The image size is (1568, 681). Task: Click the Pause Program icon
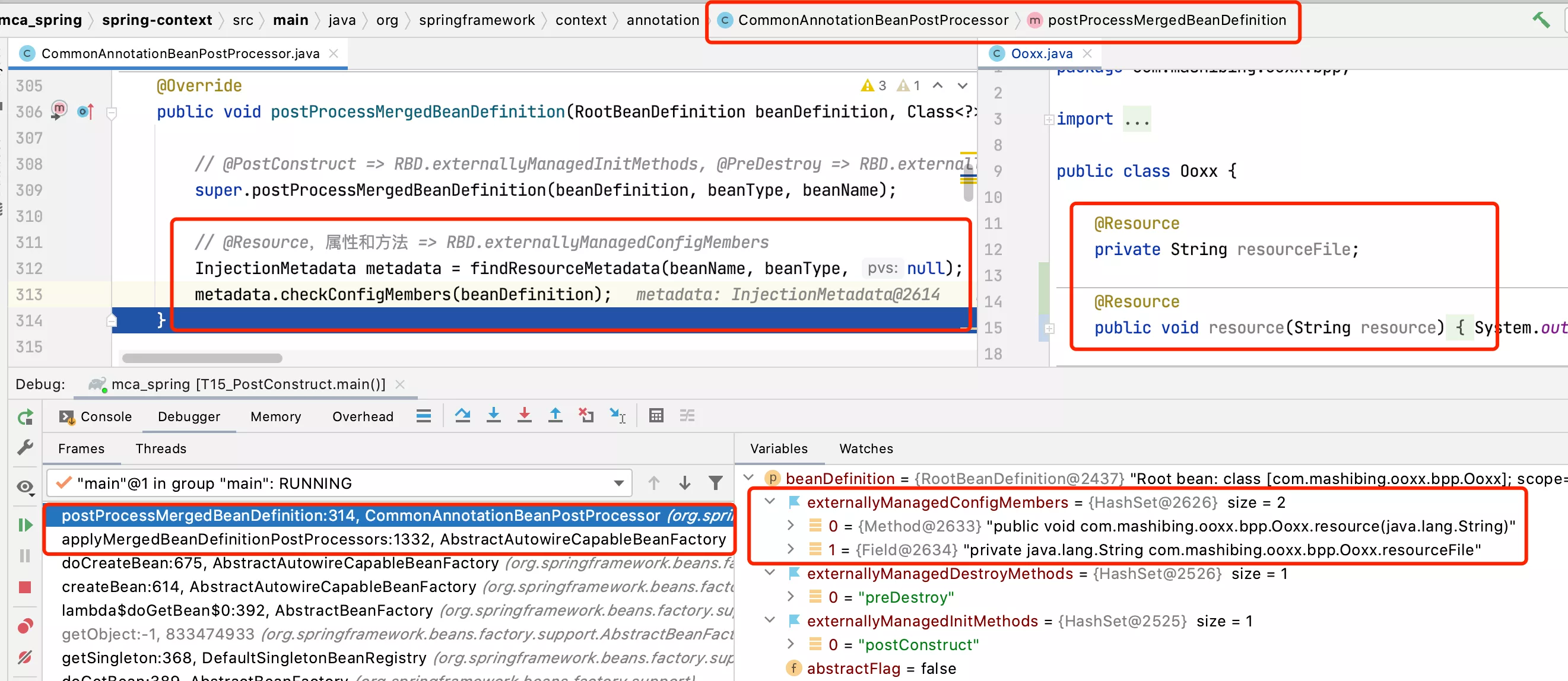[x=25, y=556]
